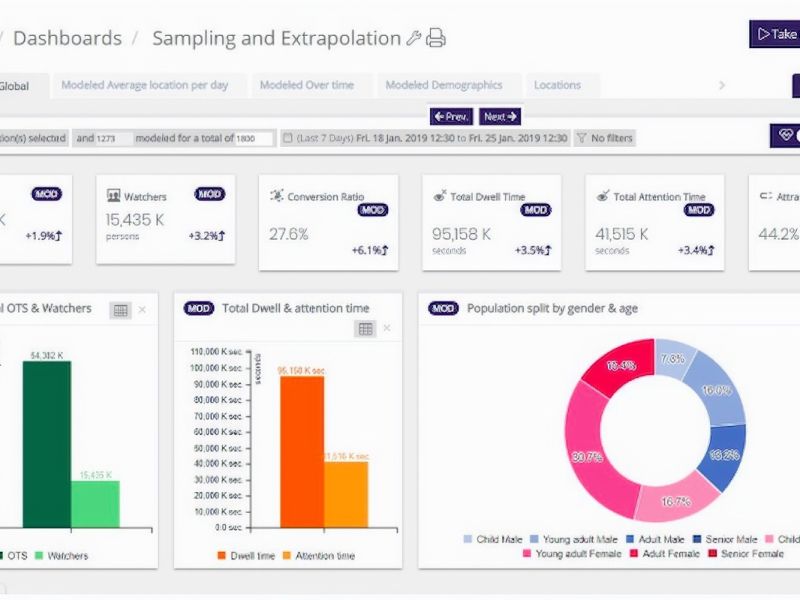Open the Modeled Demographics tab
Viewport: 800px width, 600px height.
(444, 85)
